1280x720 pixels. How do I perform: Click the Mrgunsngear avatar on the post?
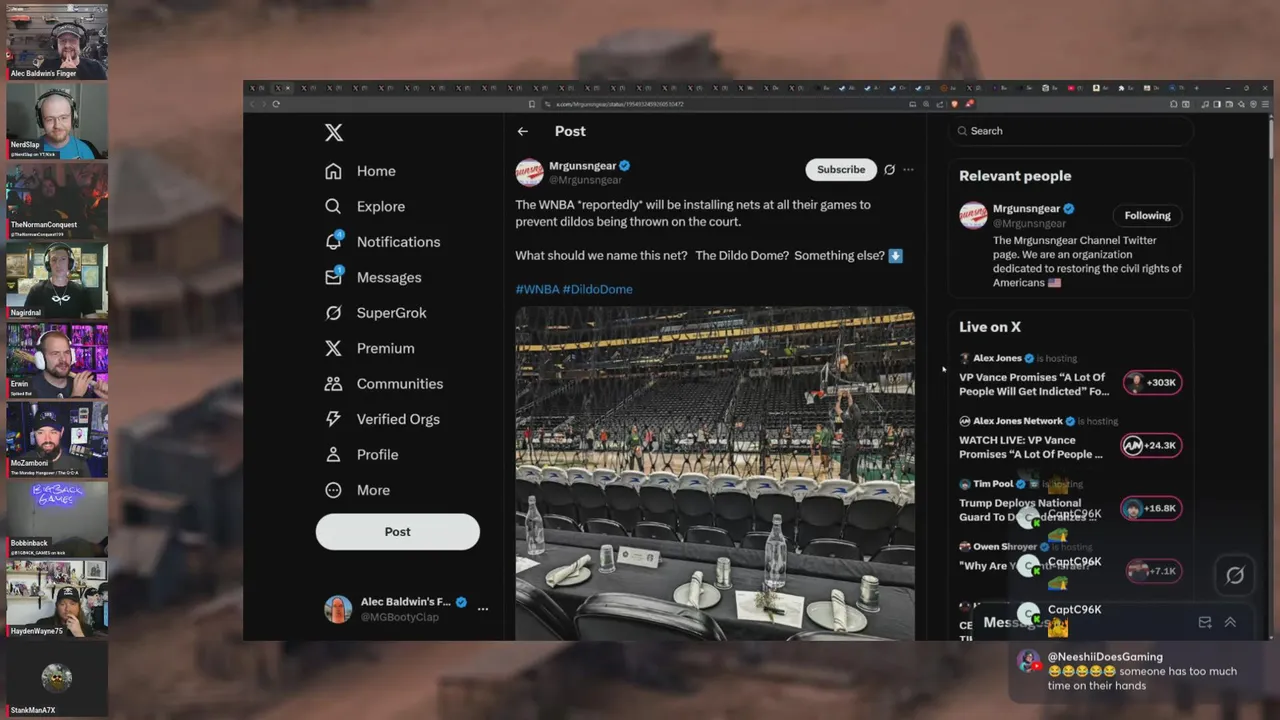pos(529,172)
